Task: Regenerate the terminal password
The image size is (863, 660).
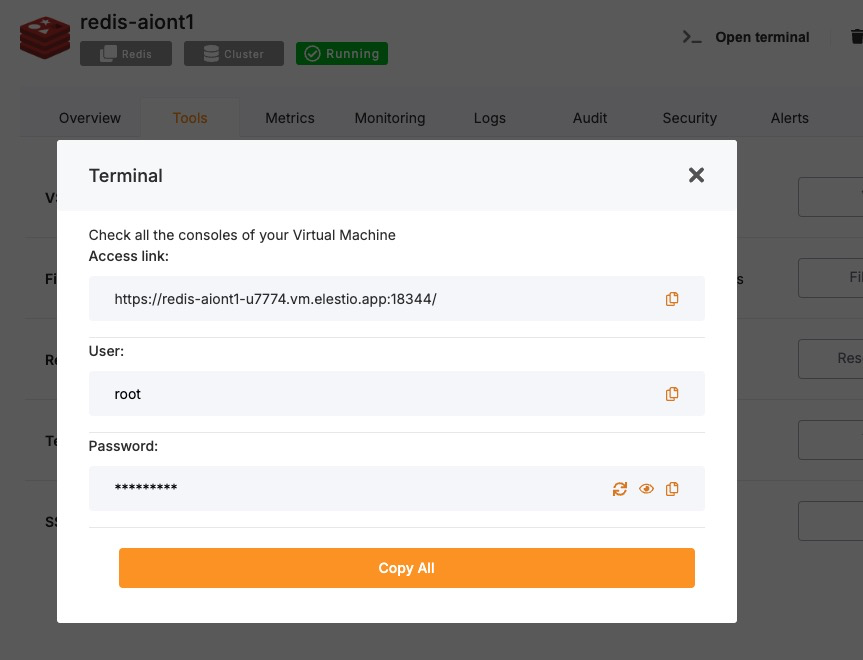Action: click(620, 489)
